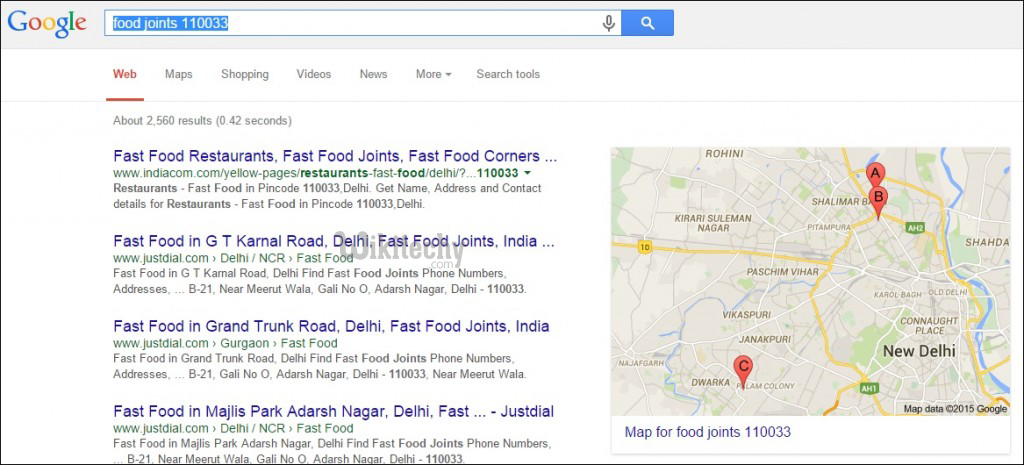This screenshot has width=1024, height=465.
Task: Open the Search tools menu
Action: (x=508, y=74)
